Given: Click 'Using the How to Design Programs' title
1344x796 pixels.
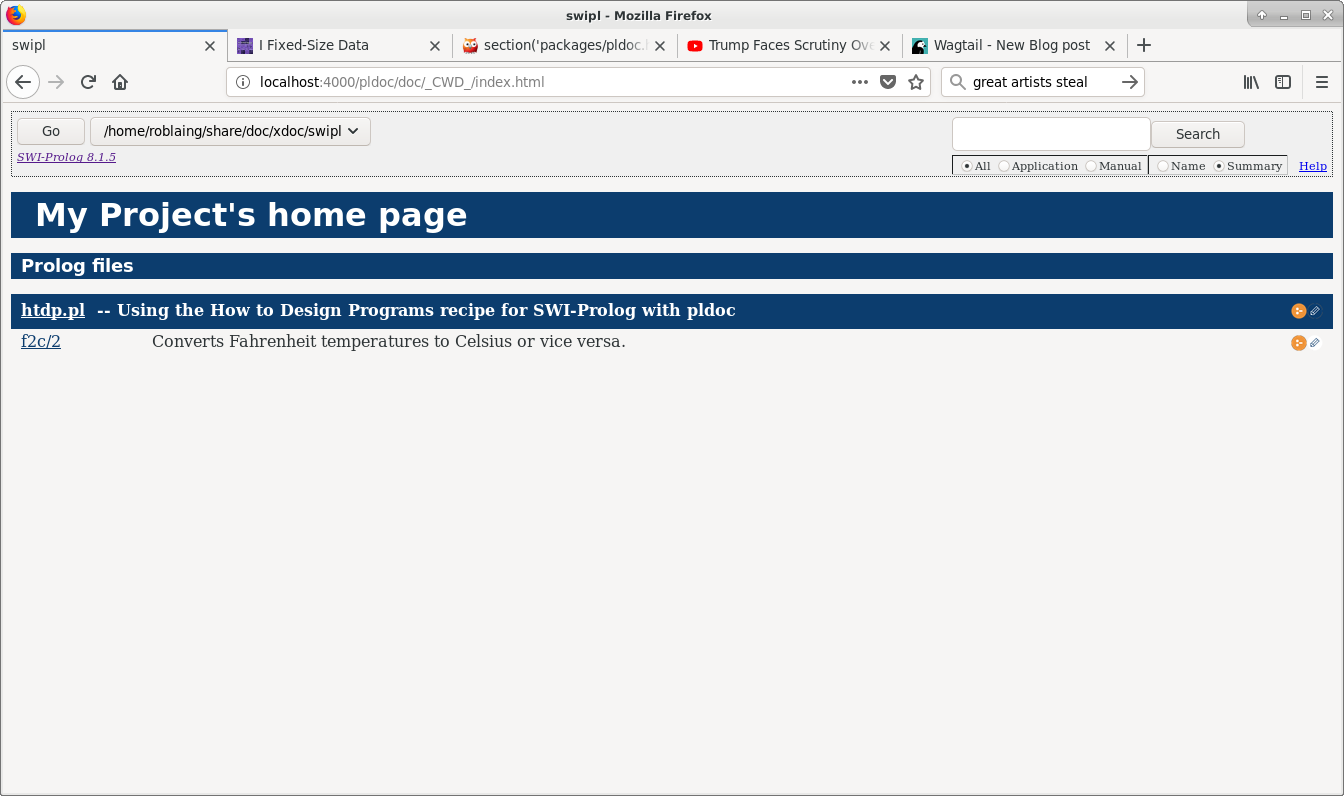Looking at the screenshot, I should click(426, 310).
